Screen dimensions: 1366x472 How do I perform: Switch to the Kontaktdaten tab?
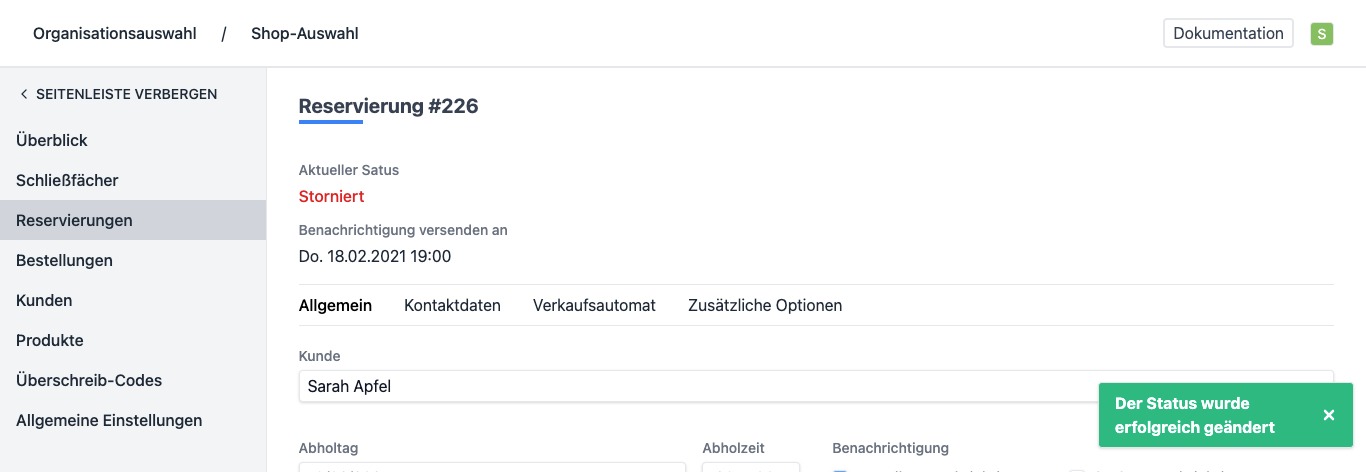tap(452, 305)
